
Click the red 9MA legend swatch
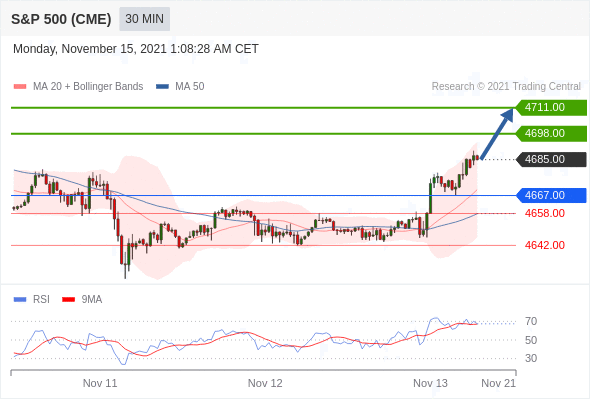pos(68,300)
